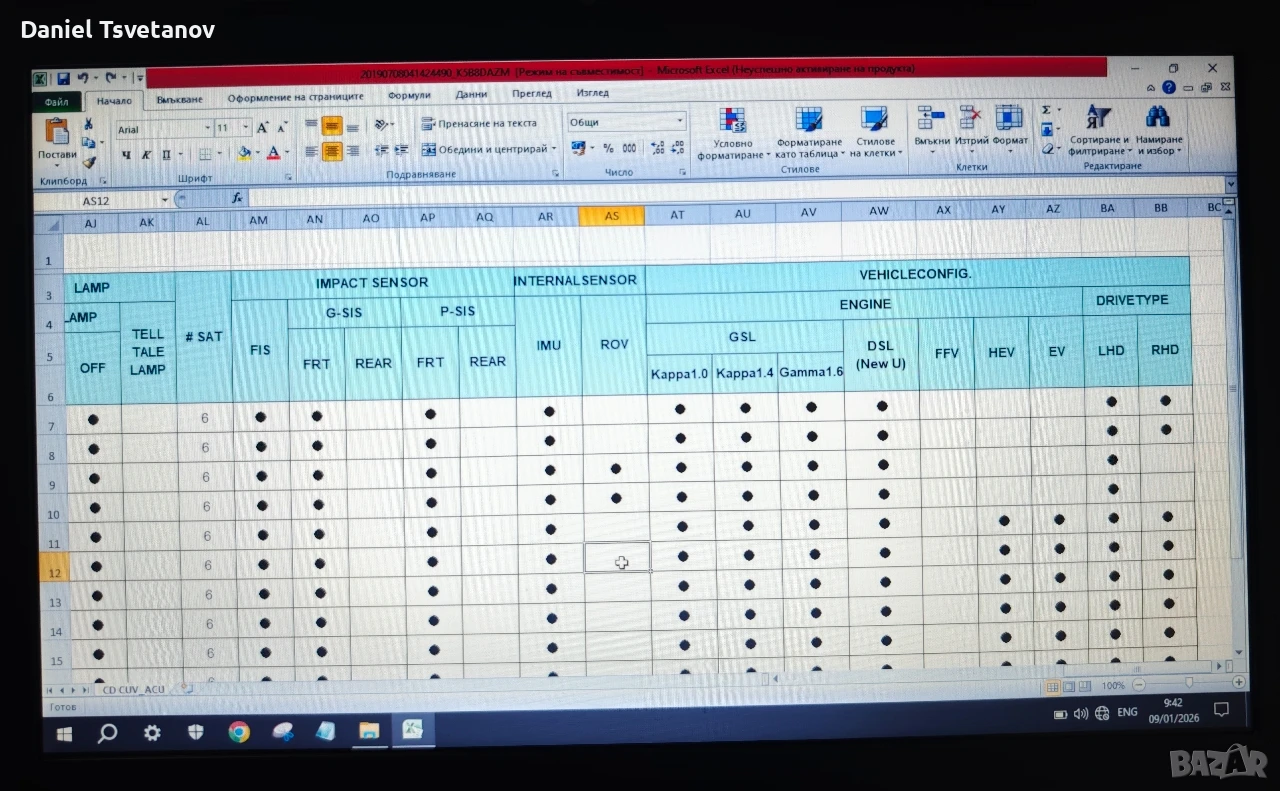Toggle italic К formatting
The width and height of the screenshot is (1280, 791).
pyautogui.click(x=146, y=154)
